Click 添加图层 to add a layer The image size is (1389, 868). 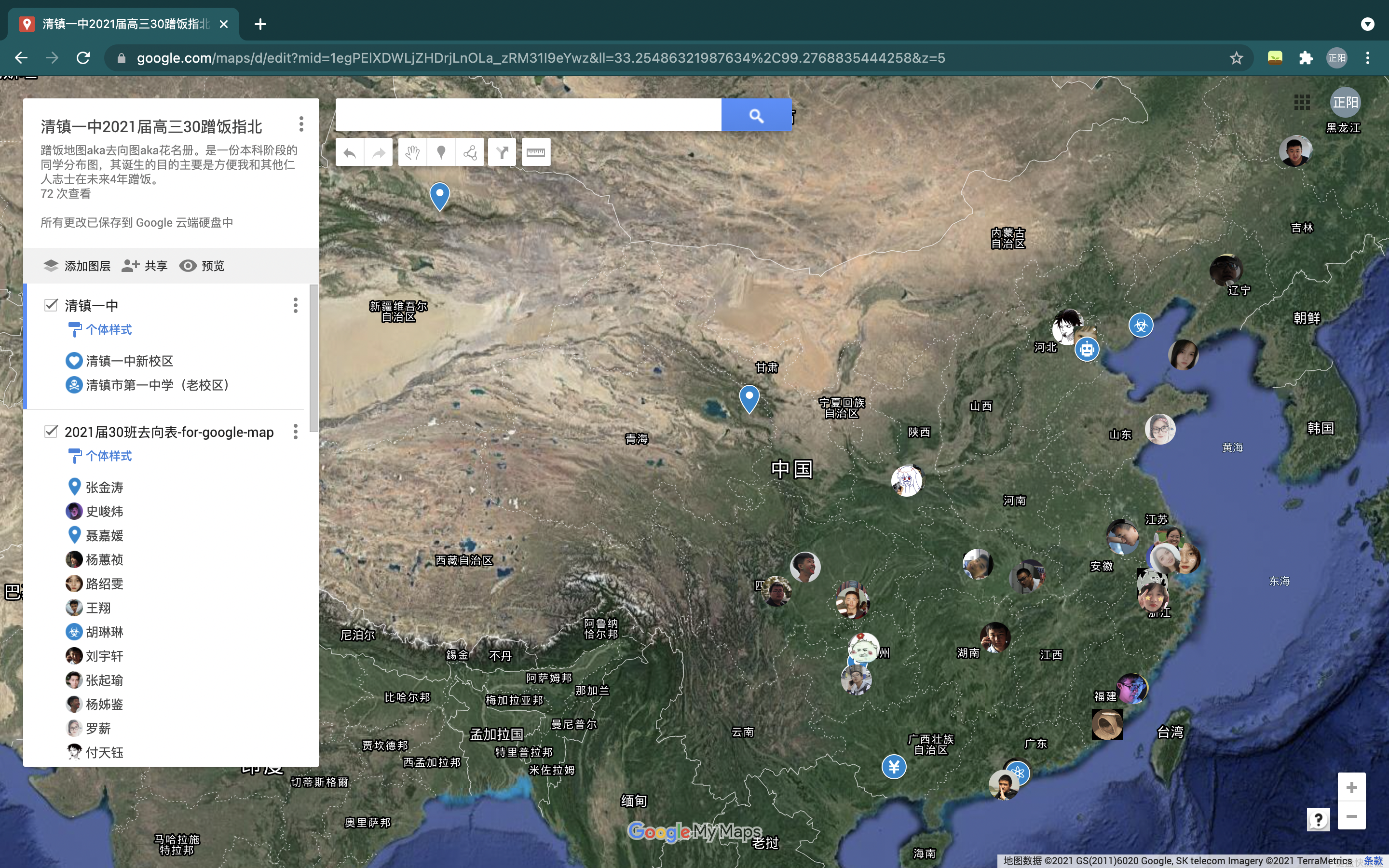(77, 266)
